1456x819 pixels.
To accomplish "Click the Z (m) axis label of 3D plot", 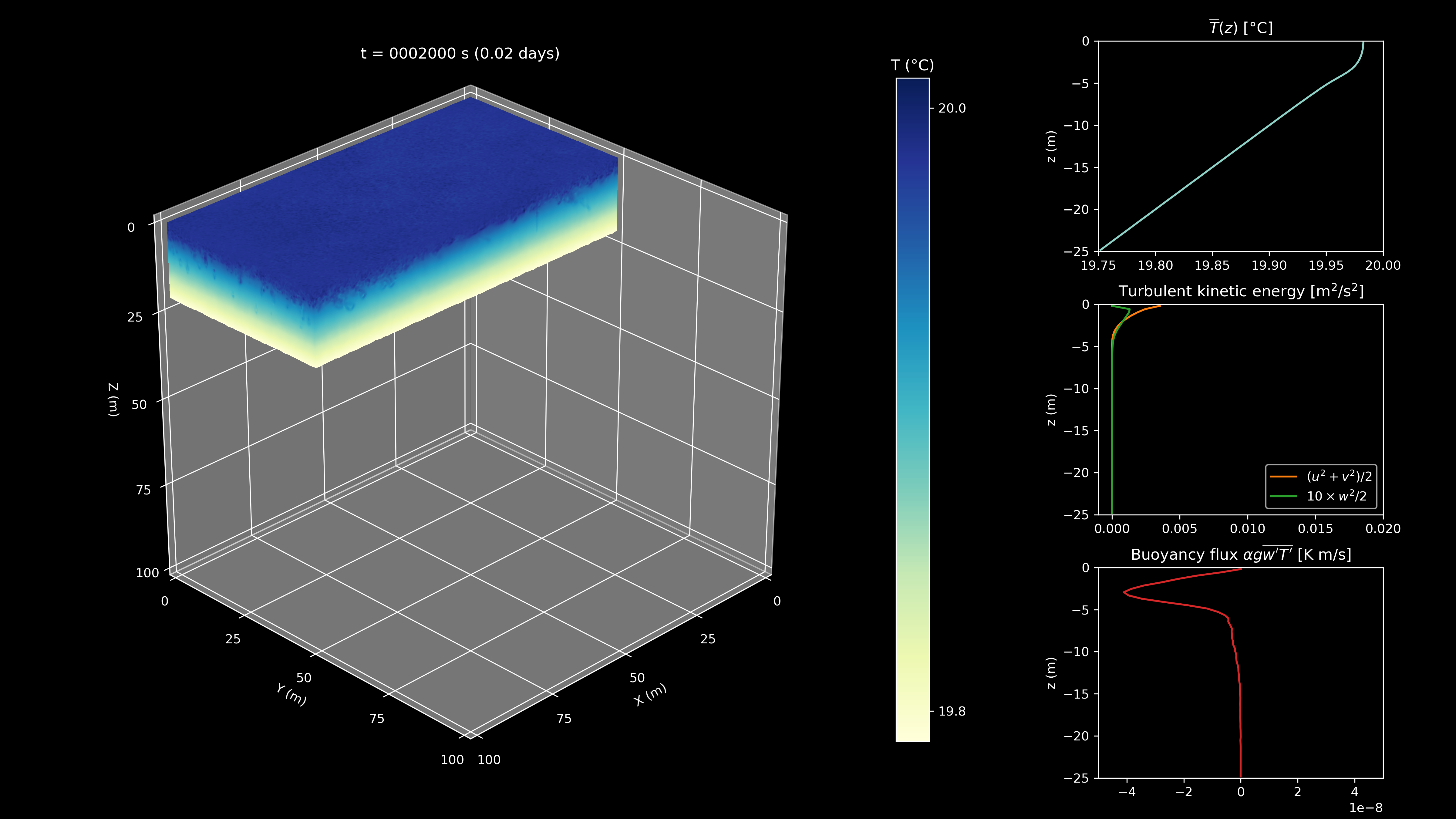I will click(114, 399).
